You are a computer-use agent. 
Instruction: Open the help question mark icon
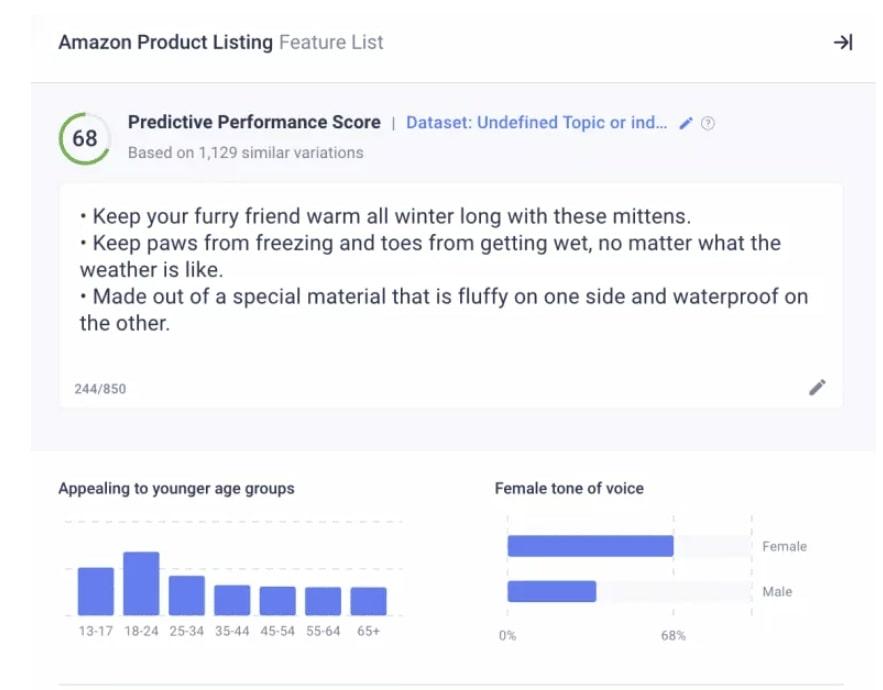coord(708,124)
